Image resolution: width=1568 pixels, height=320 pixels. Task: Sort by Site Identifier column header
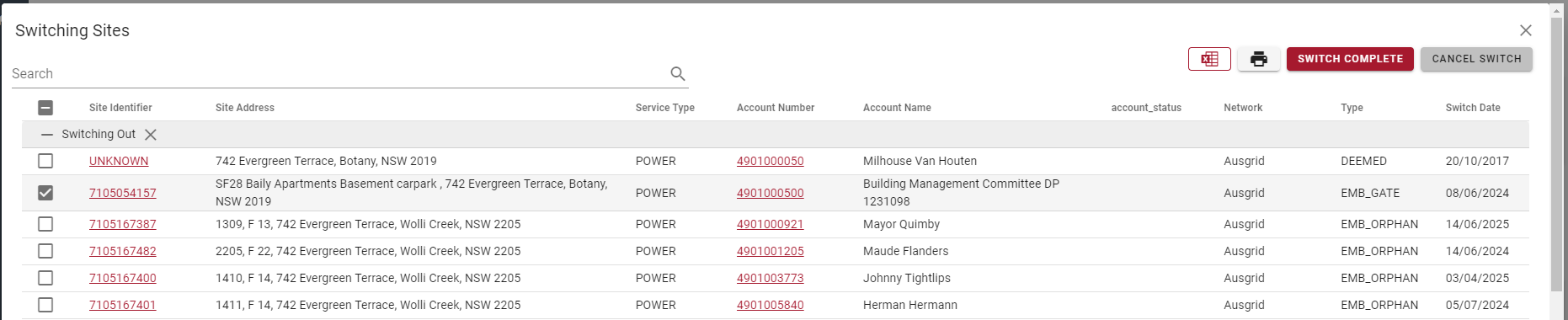click(120, 108)
